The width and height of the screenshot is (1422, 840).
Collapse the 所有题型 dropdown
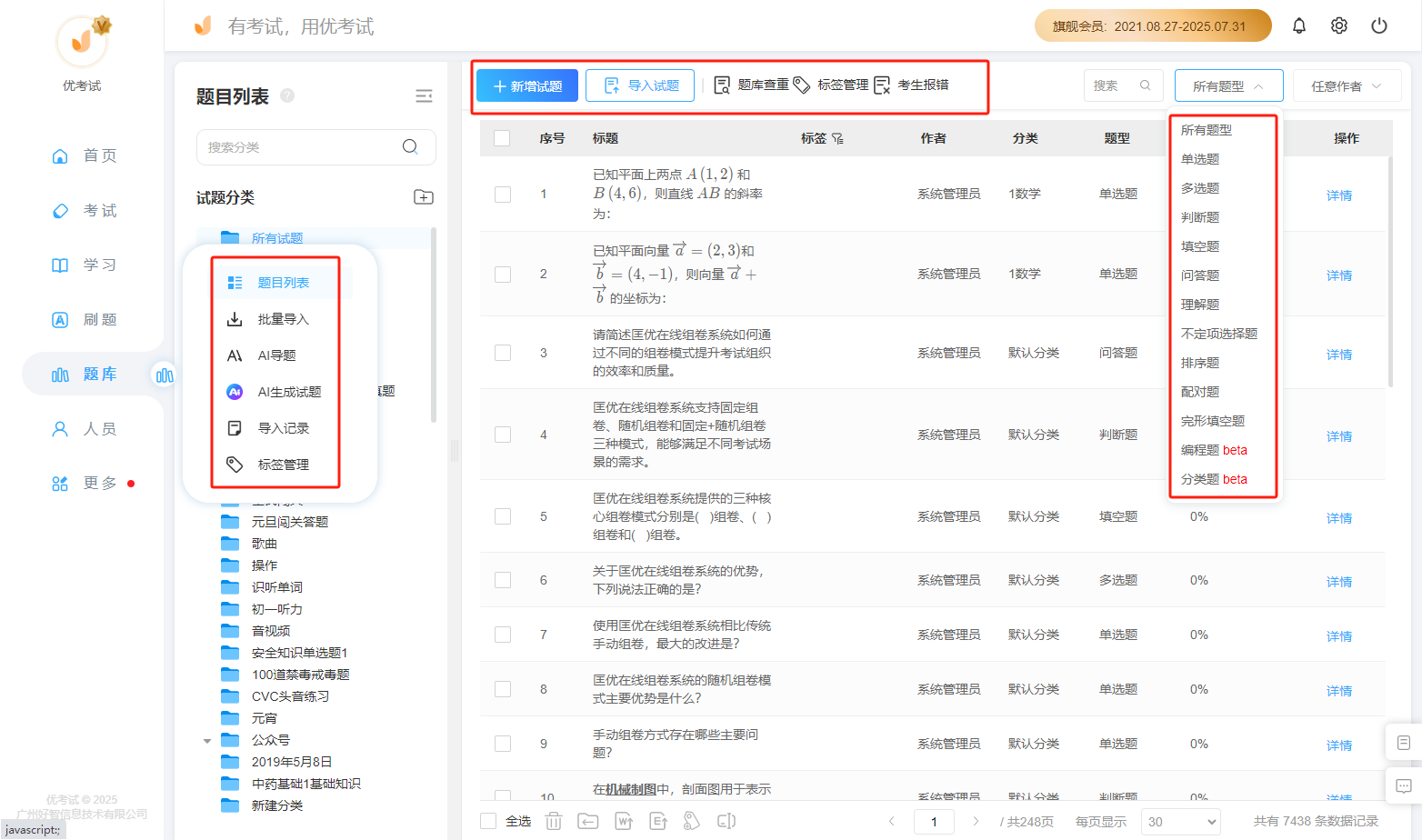[1228, 85]
